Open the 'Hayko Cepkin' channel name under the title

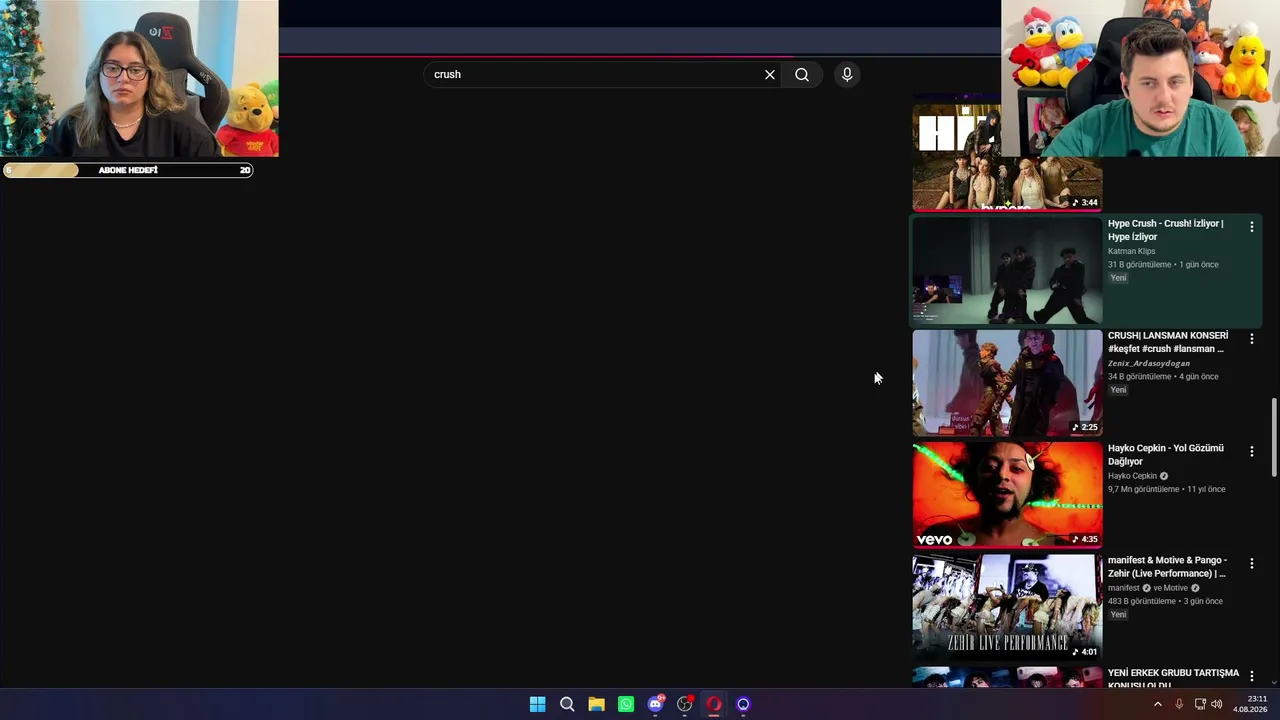(x=1132, y=476)
